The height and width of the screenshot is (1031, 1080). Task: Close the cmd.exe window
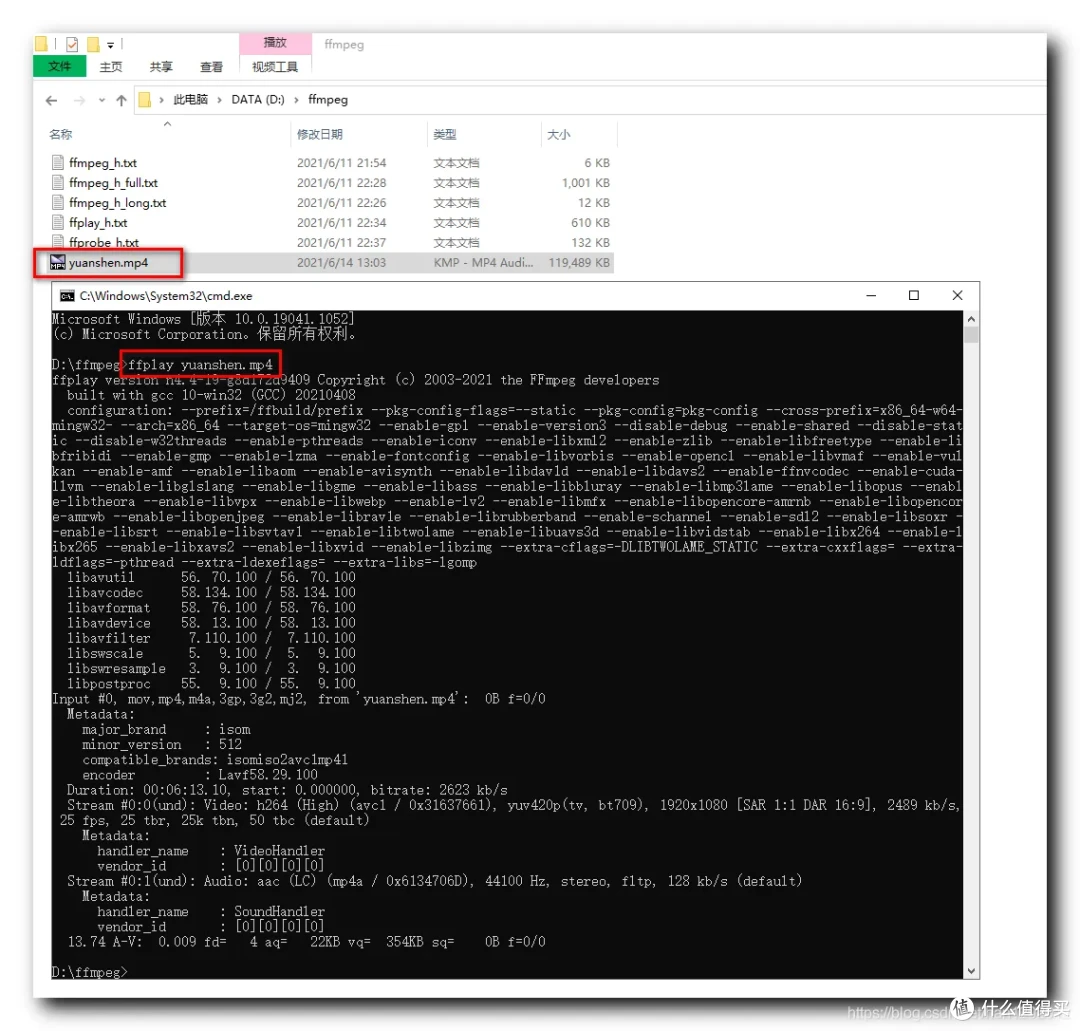[957, 295]
